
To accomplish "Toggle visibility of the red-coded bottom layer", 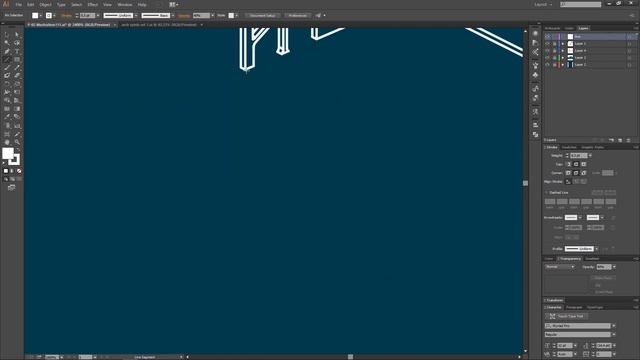I will [x=547, y=64].
